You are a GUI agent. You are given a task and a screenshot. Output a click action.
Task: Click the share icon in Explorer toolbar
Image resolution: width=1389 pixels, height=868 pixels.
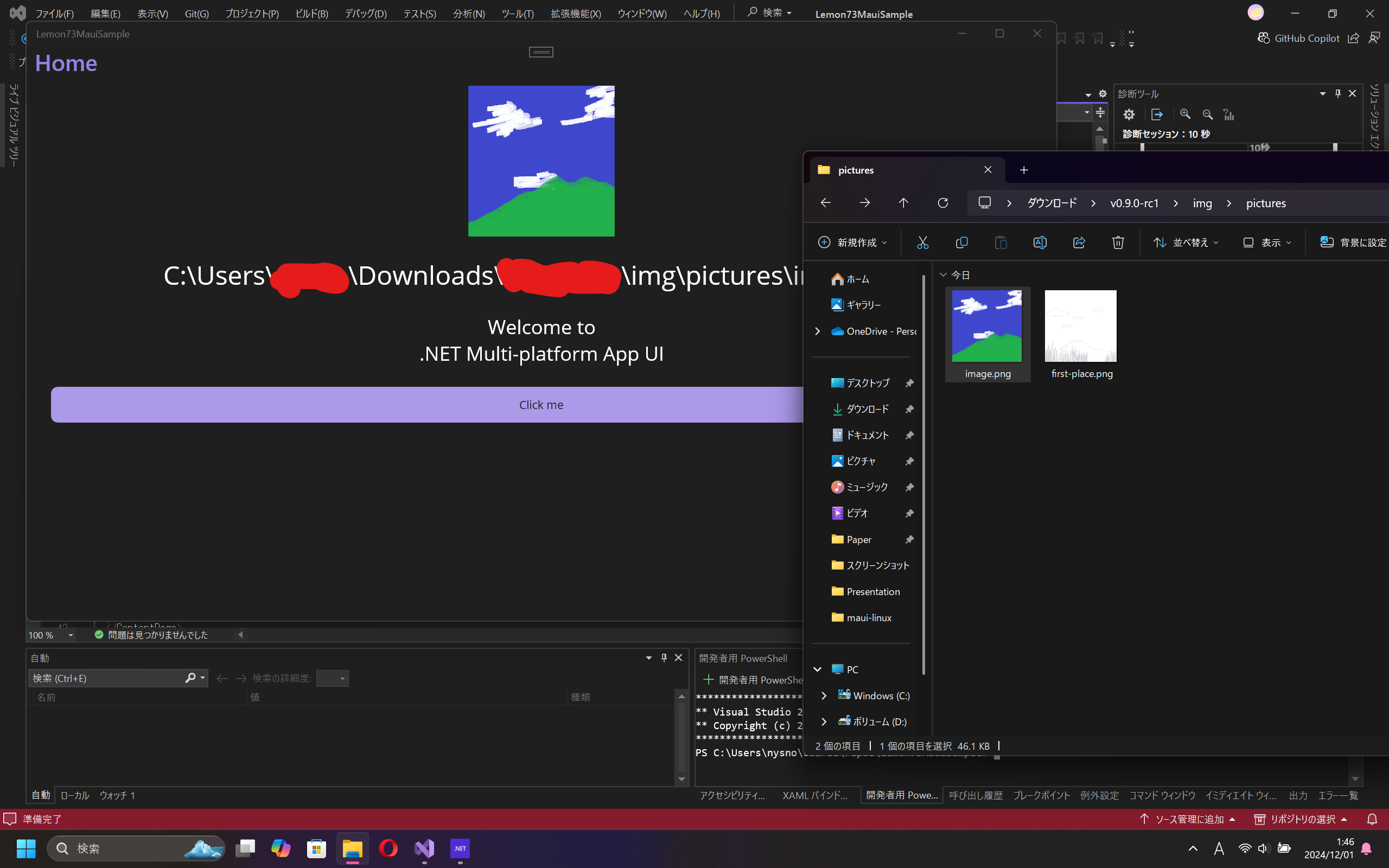(x=1079, y=242)
